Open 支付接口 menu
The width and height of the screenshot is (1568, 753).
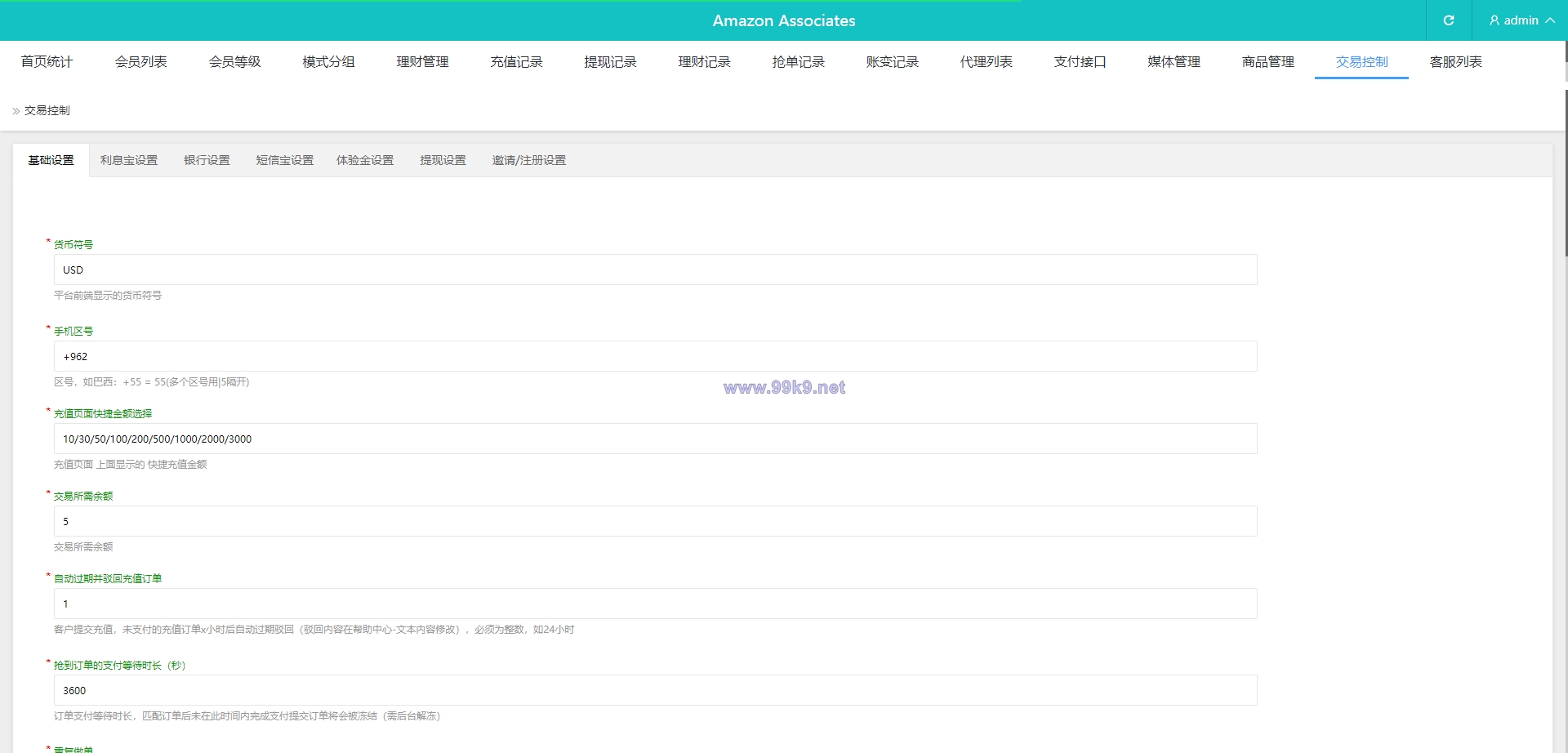(1080, 61)
